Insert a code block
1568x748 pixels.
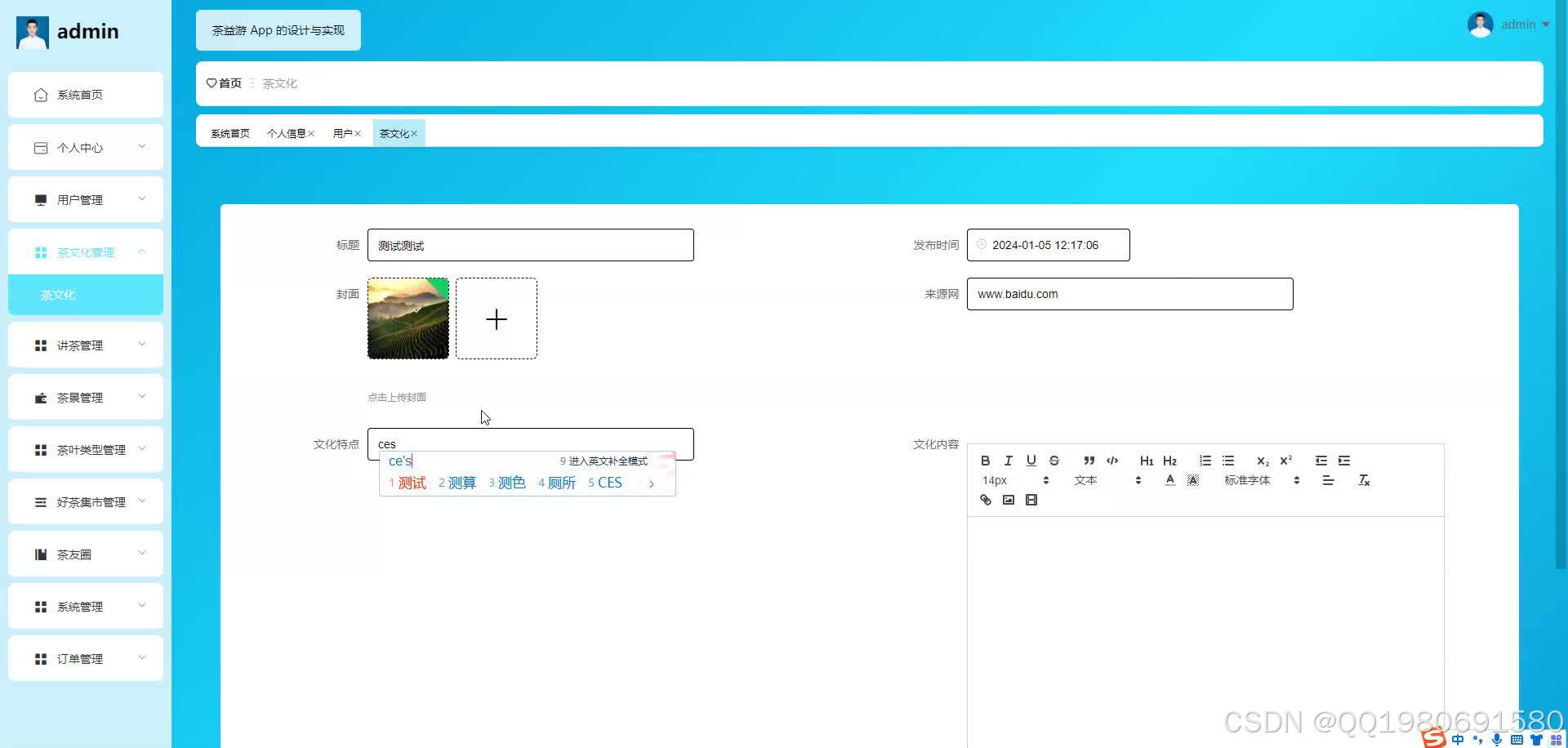1112,461
